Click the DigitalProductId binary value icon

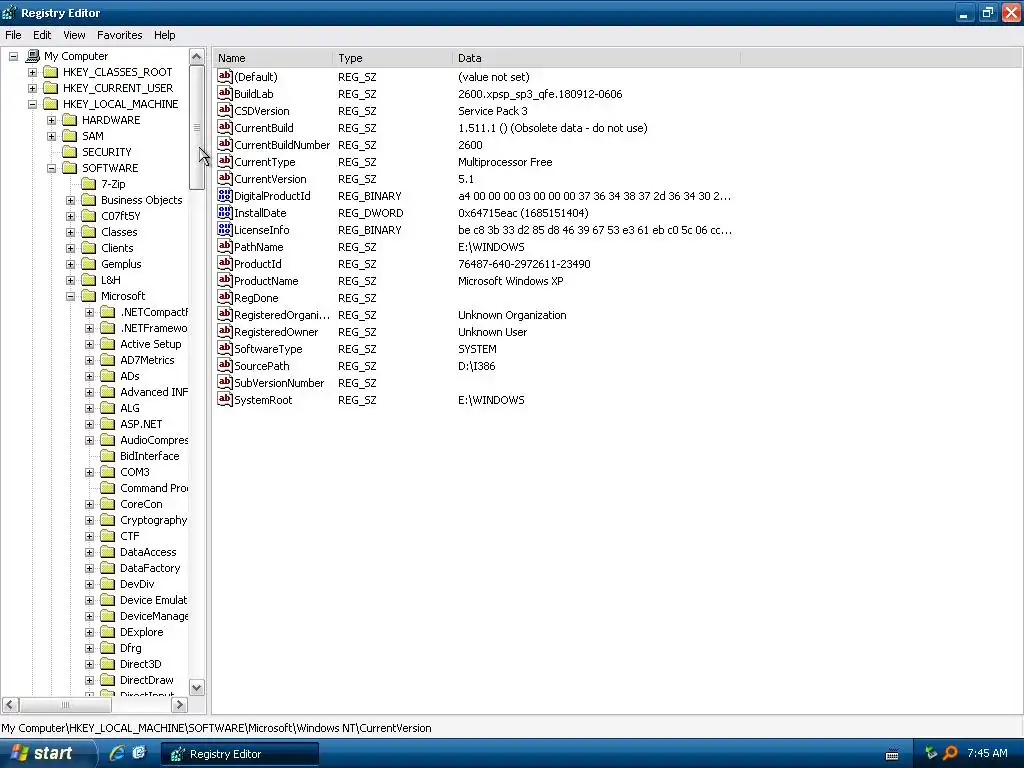[x=225, y=195]
